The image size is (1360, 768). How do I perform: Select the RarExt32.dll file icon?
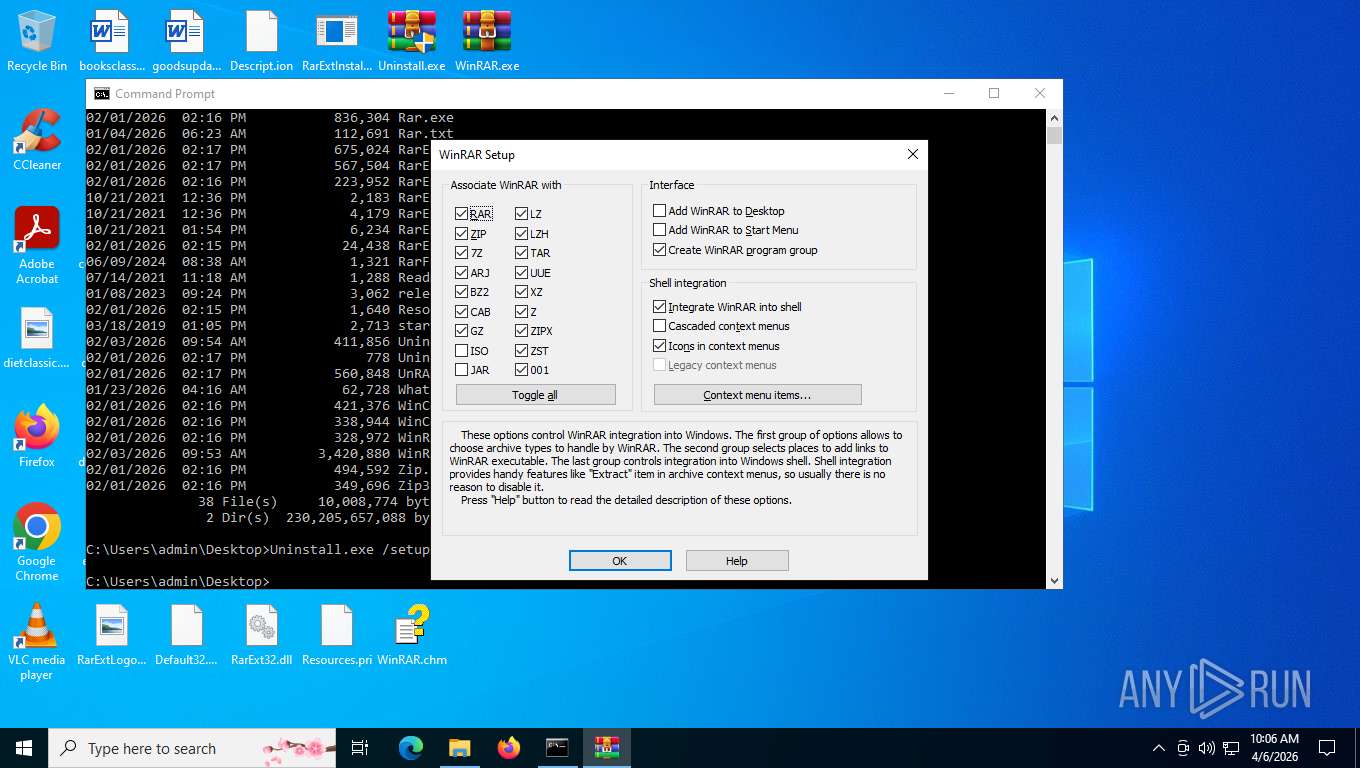[261, 635]
